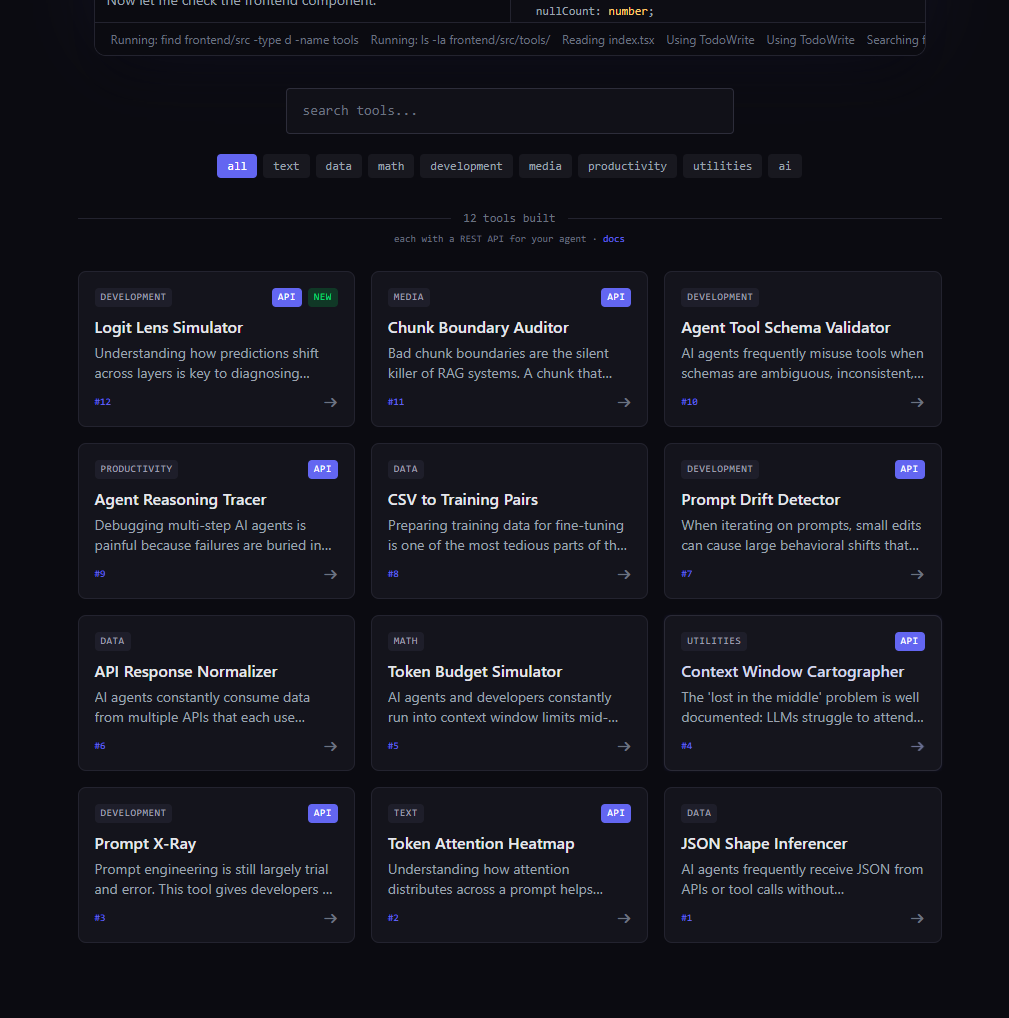The height and width of the screenshot is (1018, 1009).
Task: Open Chunk Boundary Auditor via its arrow icon
Action: (x=624, y=403)
